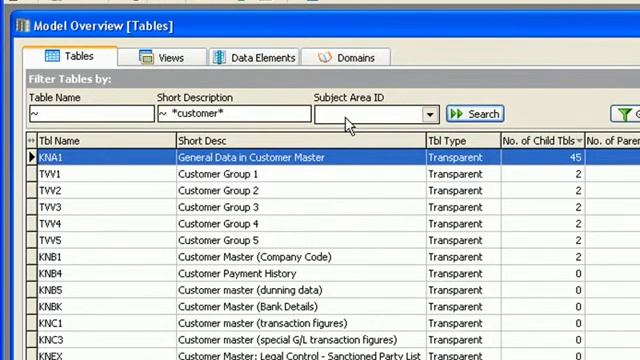Select the 'Customer Group 4' description
640x360 pixels.
pyautogui.click(x=301, y=224)
